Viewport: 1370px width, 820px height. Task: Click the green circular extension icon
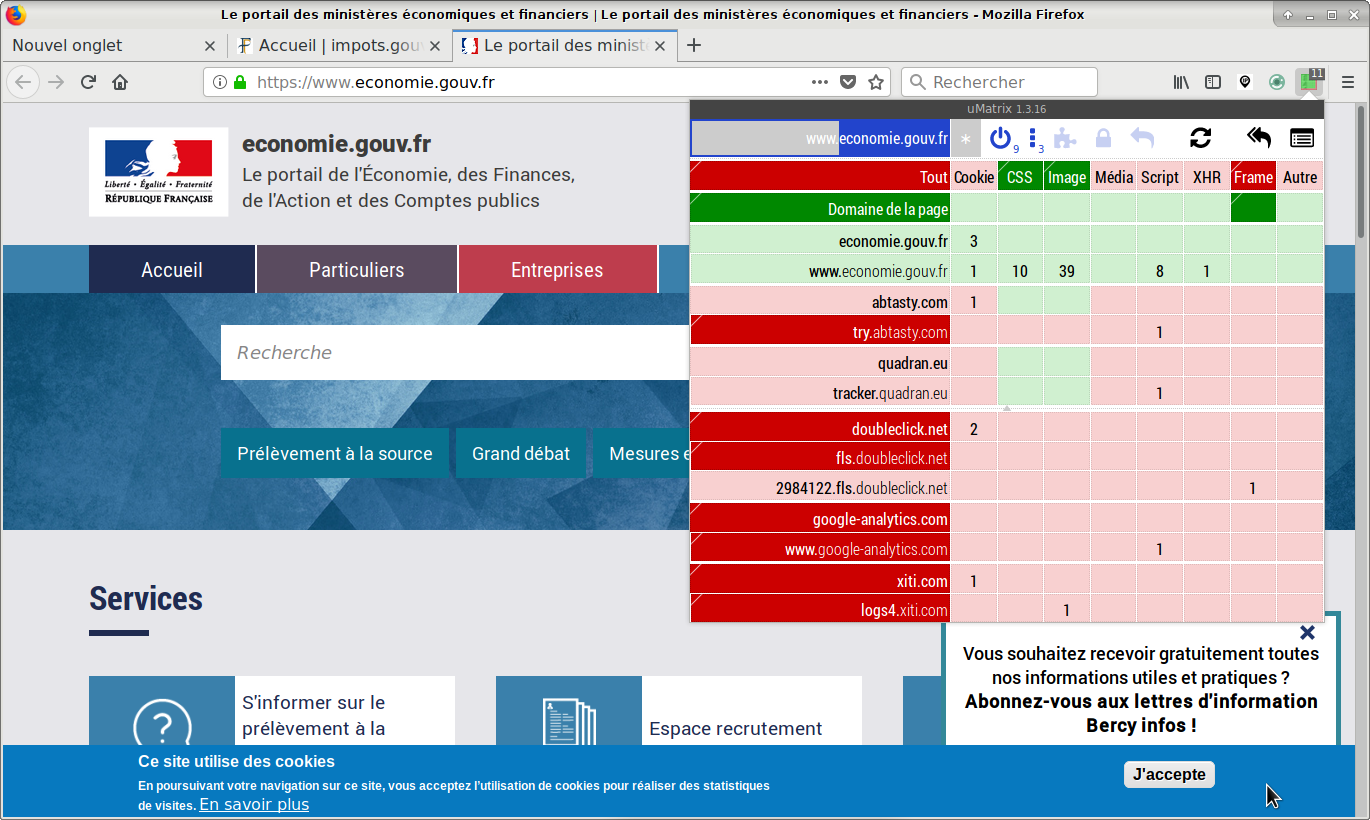pos(1277,82)
